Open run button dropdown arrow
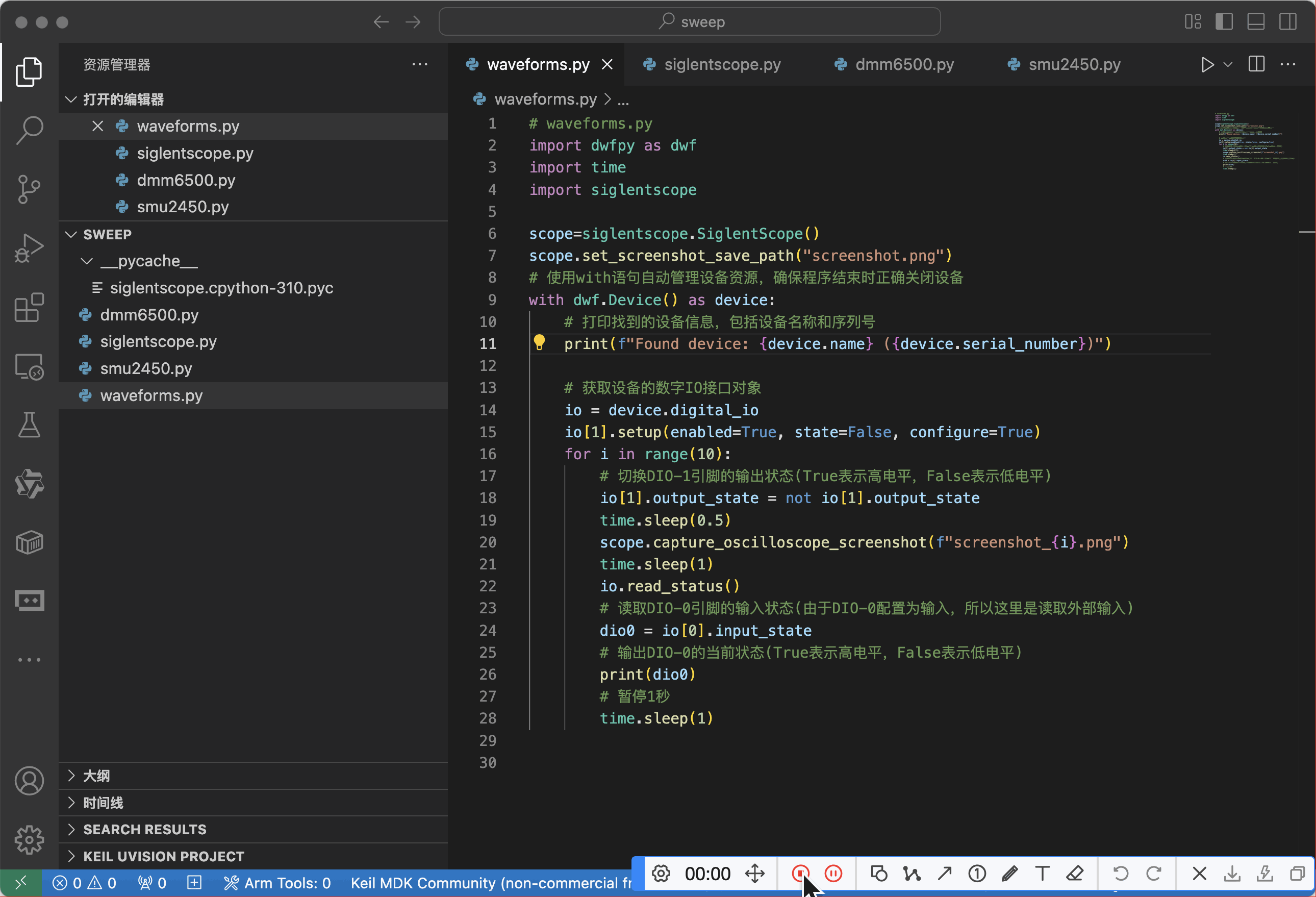Image resolution: width=1316 pixels, height=897 pixels. (1228, 65)
